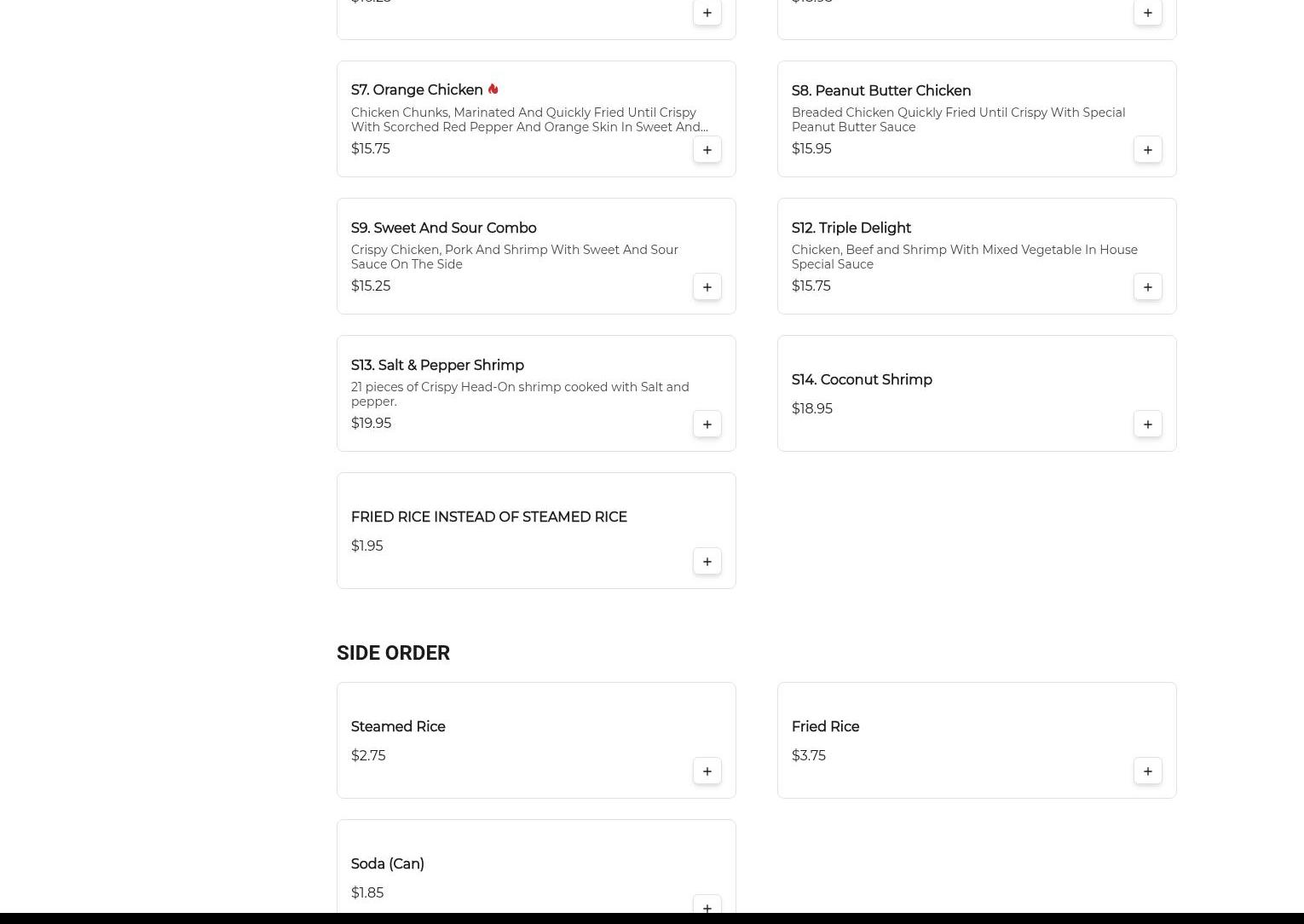This screenshot has width=1304, height=924.
Task: Add S13. Salt & Pepper Shrimp plus button
Action: [707, 424]
